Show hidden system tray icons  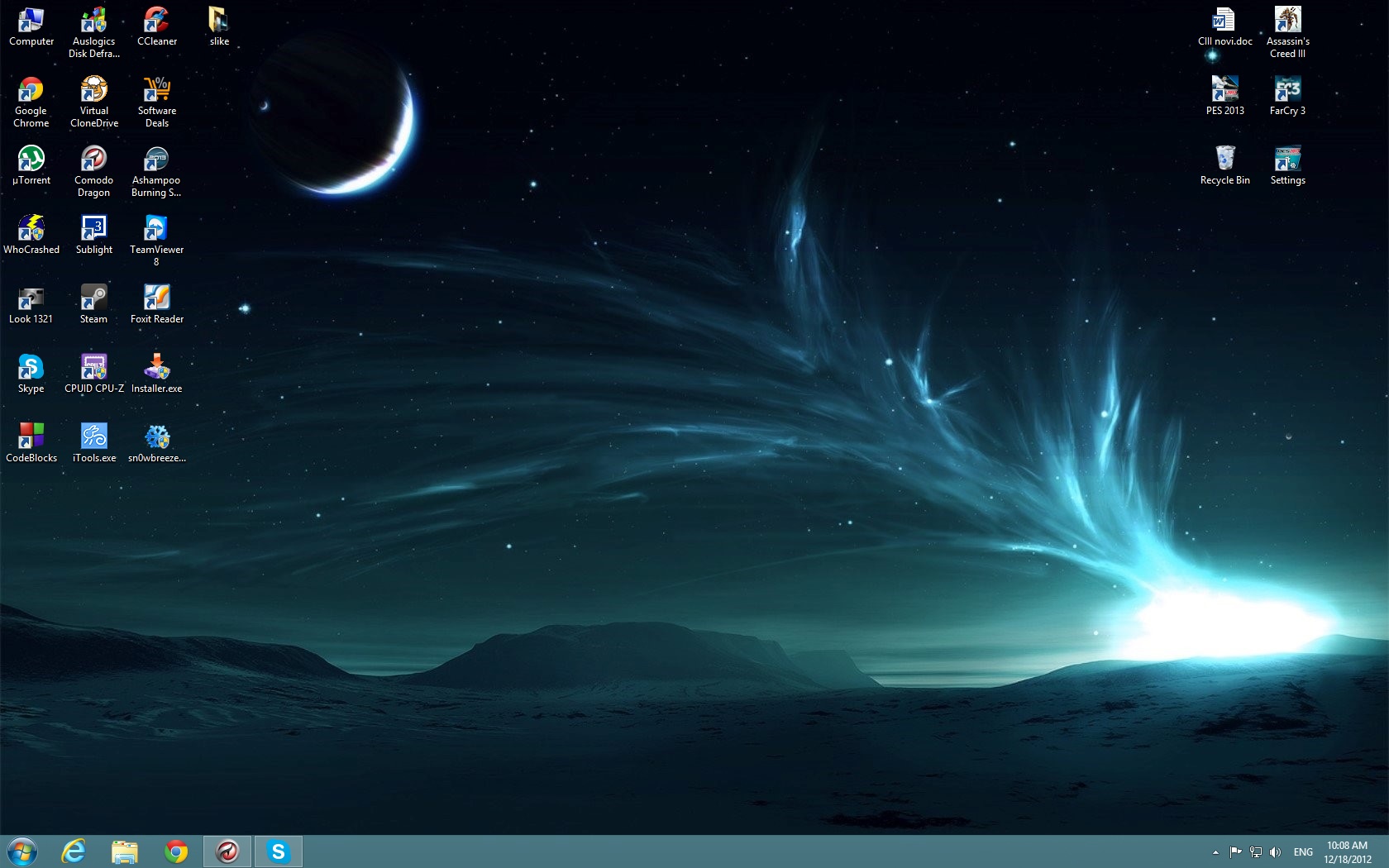point(1215,852)
